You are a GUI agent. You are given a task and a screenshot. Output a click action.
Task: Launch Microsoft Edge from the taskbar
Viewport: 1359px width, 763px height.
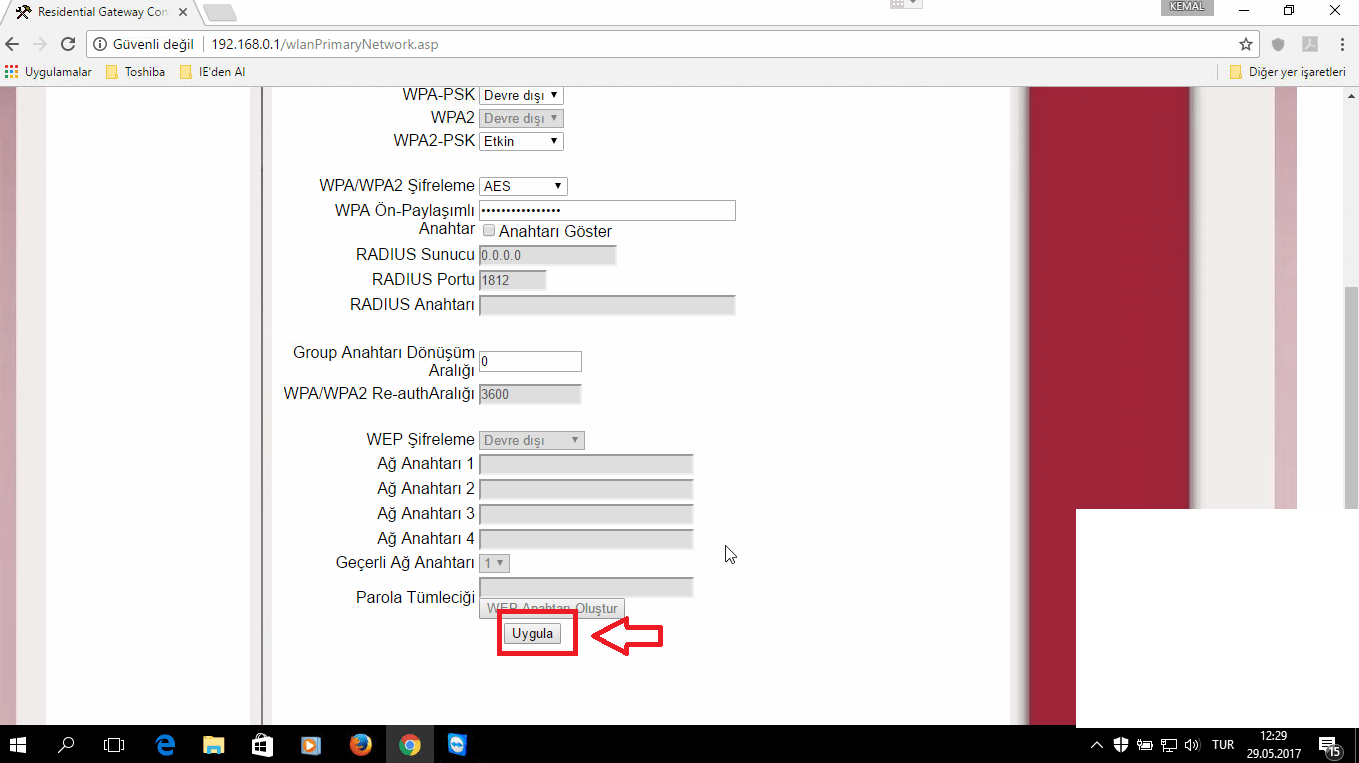pyautogui.click(x=165, y=745)
